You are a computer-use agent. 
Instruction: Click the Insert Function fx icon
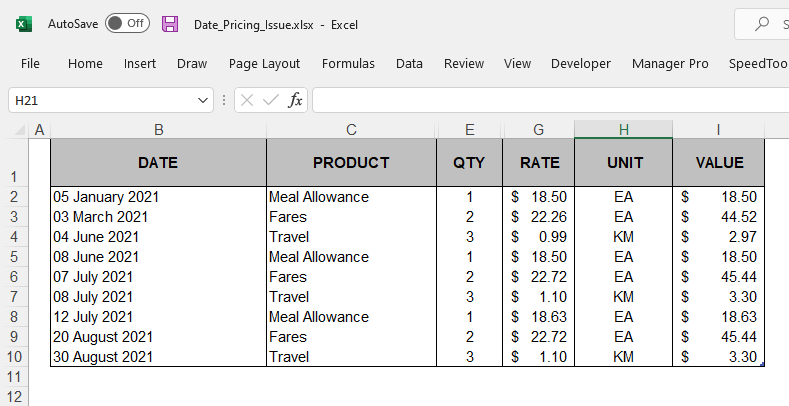(x=295, y=100)
